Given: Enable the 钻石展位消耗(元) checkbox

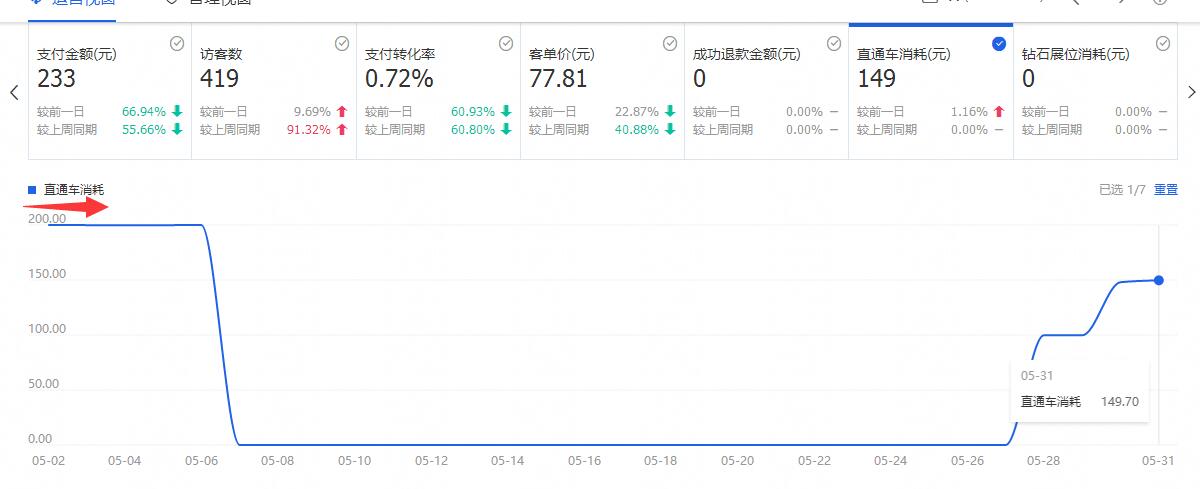Looking at the screenshot, I should tap(1162, 44).
